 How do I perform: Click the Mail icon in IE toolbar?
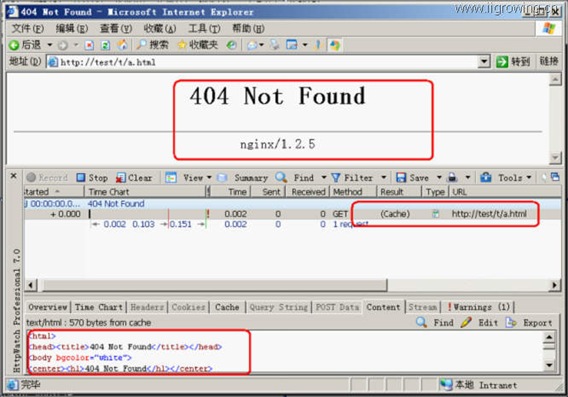252,45
